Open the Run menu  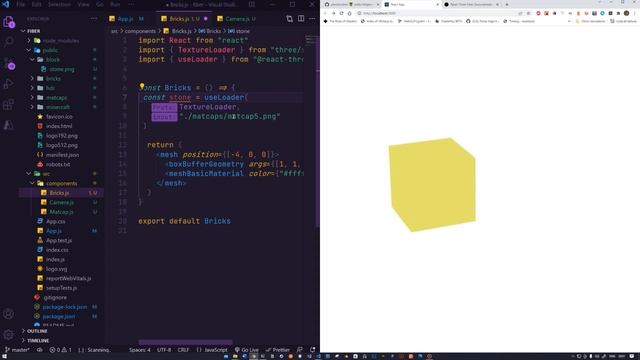click(x=115, y=4)
